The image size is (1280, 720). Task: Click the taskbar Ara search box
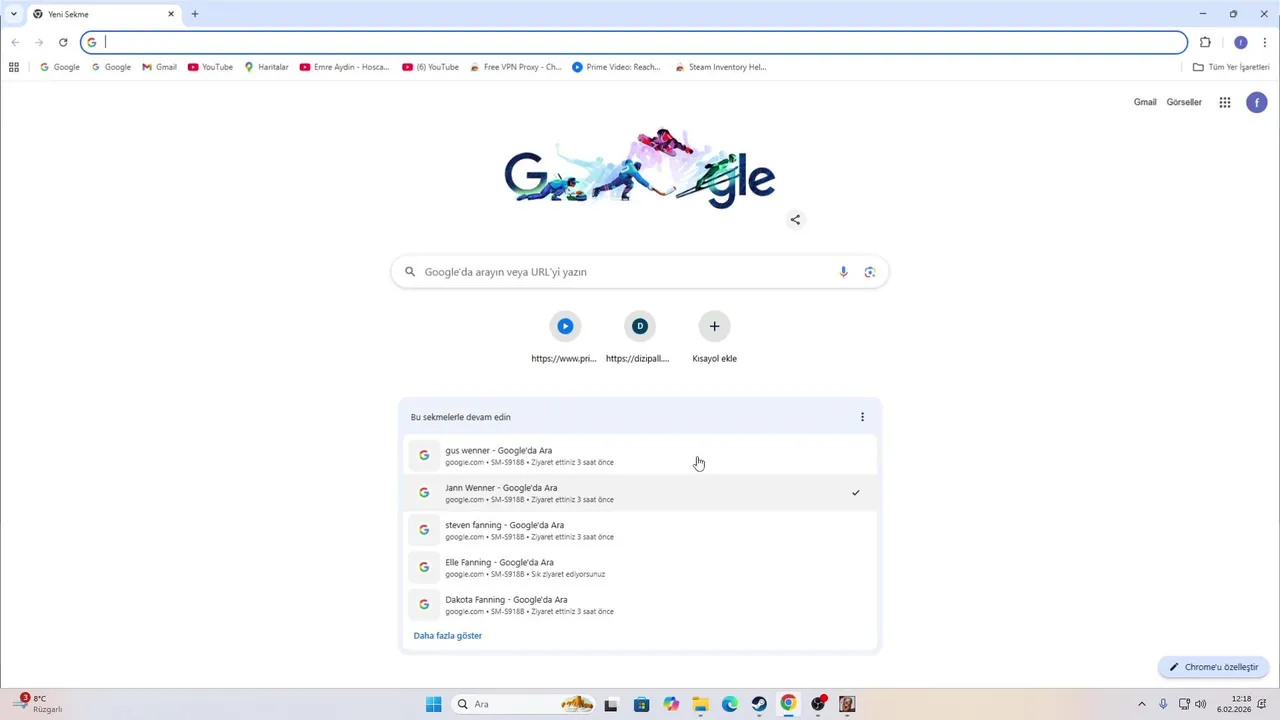pyautogui.click(x=523, y=704)
